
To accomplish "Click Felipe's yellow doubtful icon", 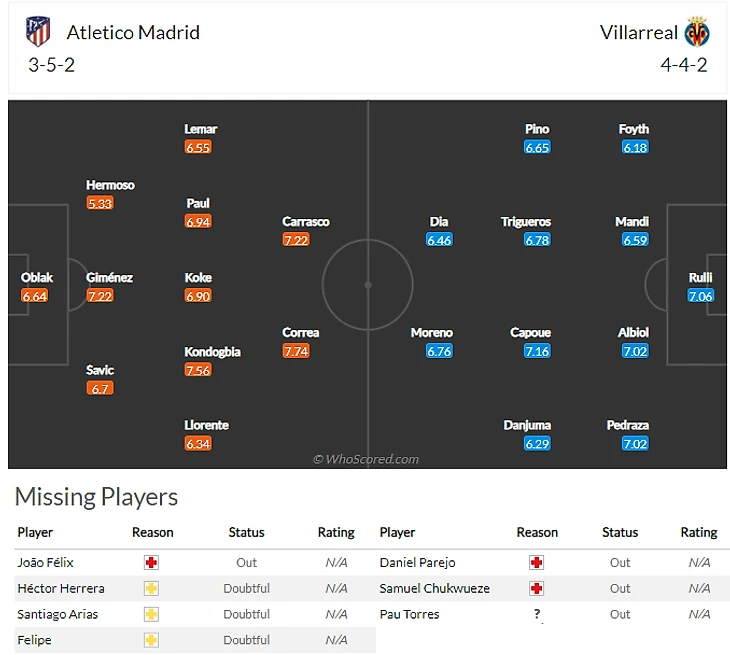I will tap(152, 640).
